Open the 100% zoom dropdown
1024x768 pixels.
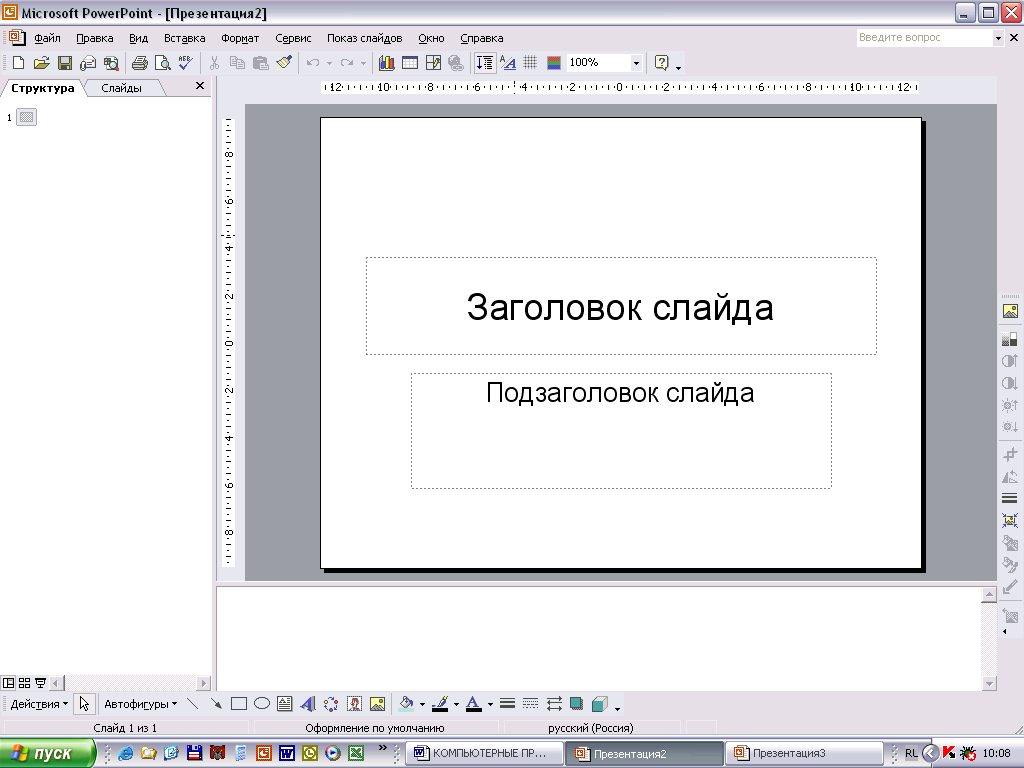(x=636, y=63)
